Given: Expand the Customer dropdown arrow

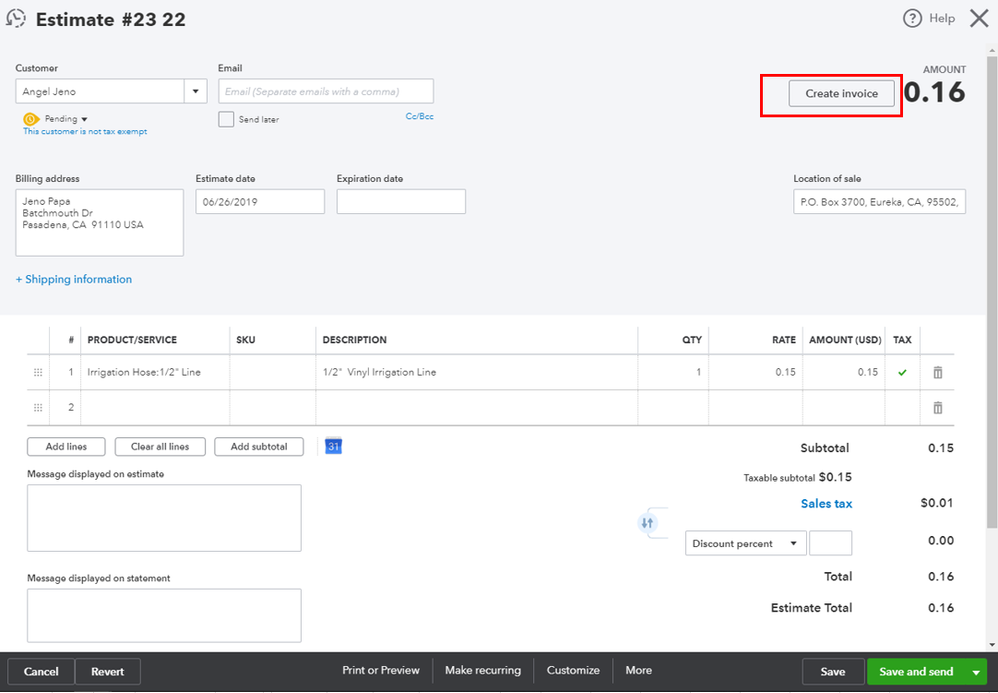Looking at the screenshot, I should [x=195, y=92].
